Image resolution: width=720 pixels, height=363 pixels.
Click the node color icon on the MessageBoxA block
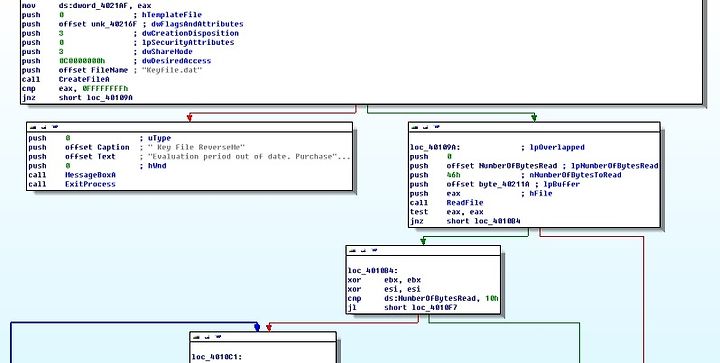click(x=33, y=127)
